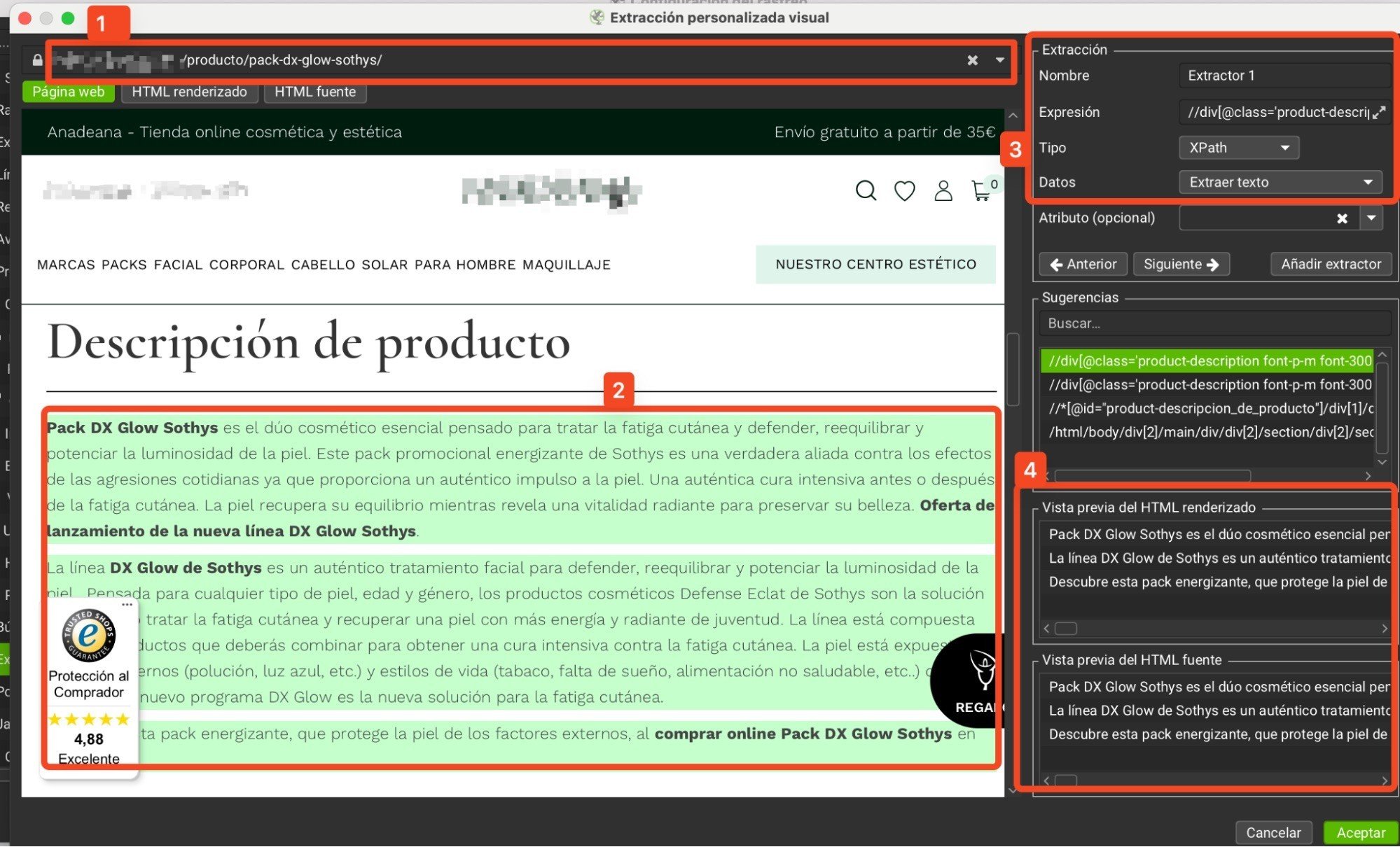Switch to the HTML fuente tab
Screen dimensions: 1400x847
315,92
